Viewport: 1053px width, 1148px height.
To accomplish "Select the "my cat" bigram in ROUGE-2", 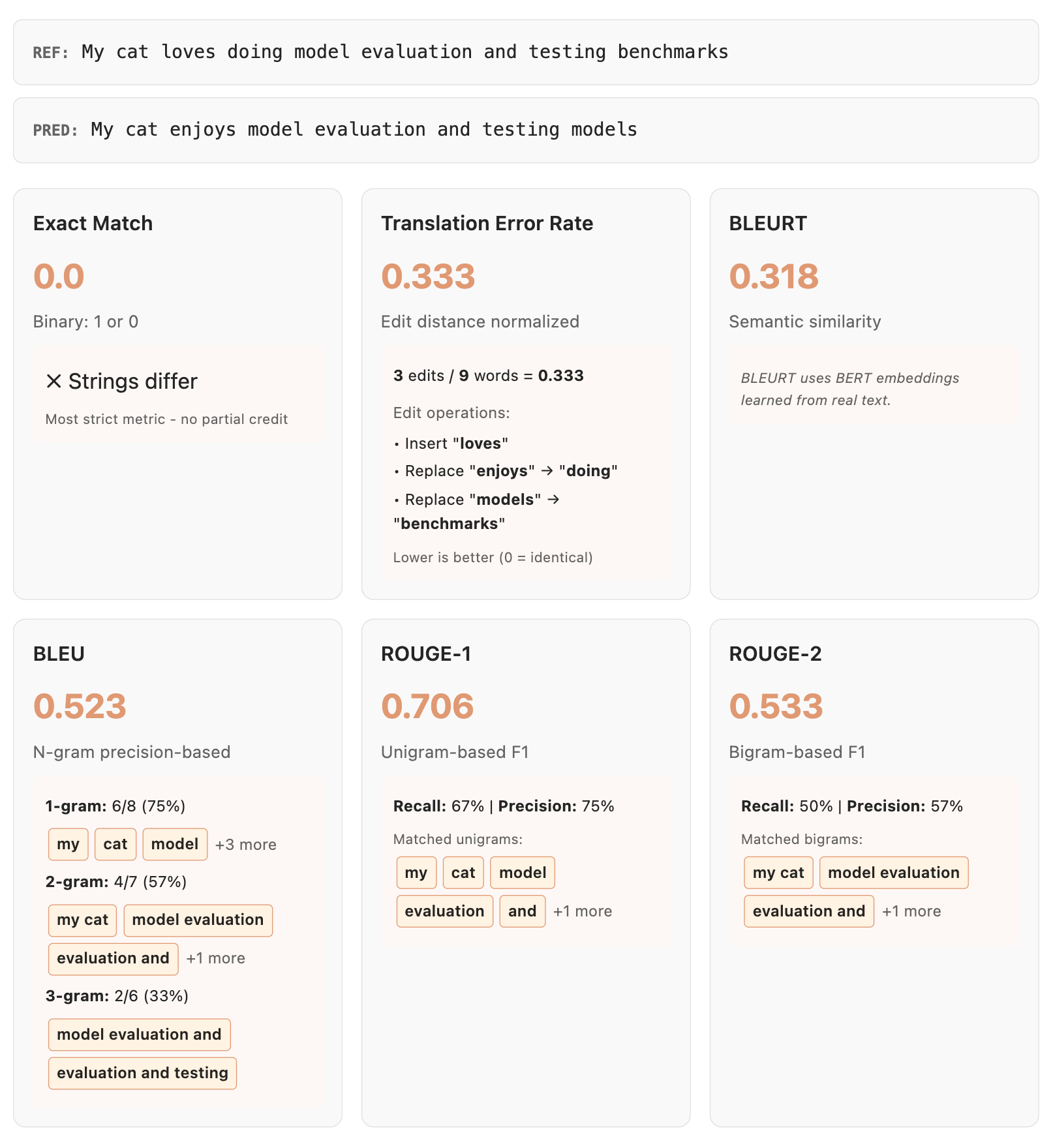I will pyautogui.click(x=778, y=873).
